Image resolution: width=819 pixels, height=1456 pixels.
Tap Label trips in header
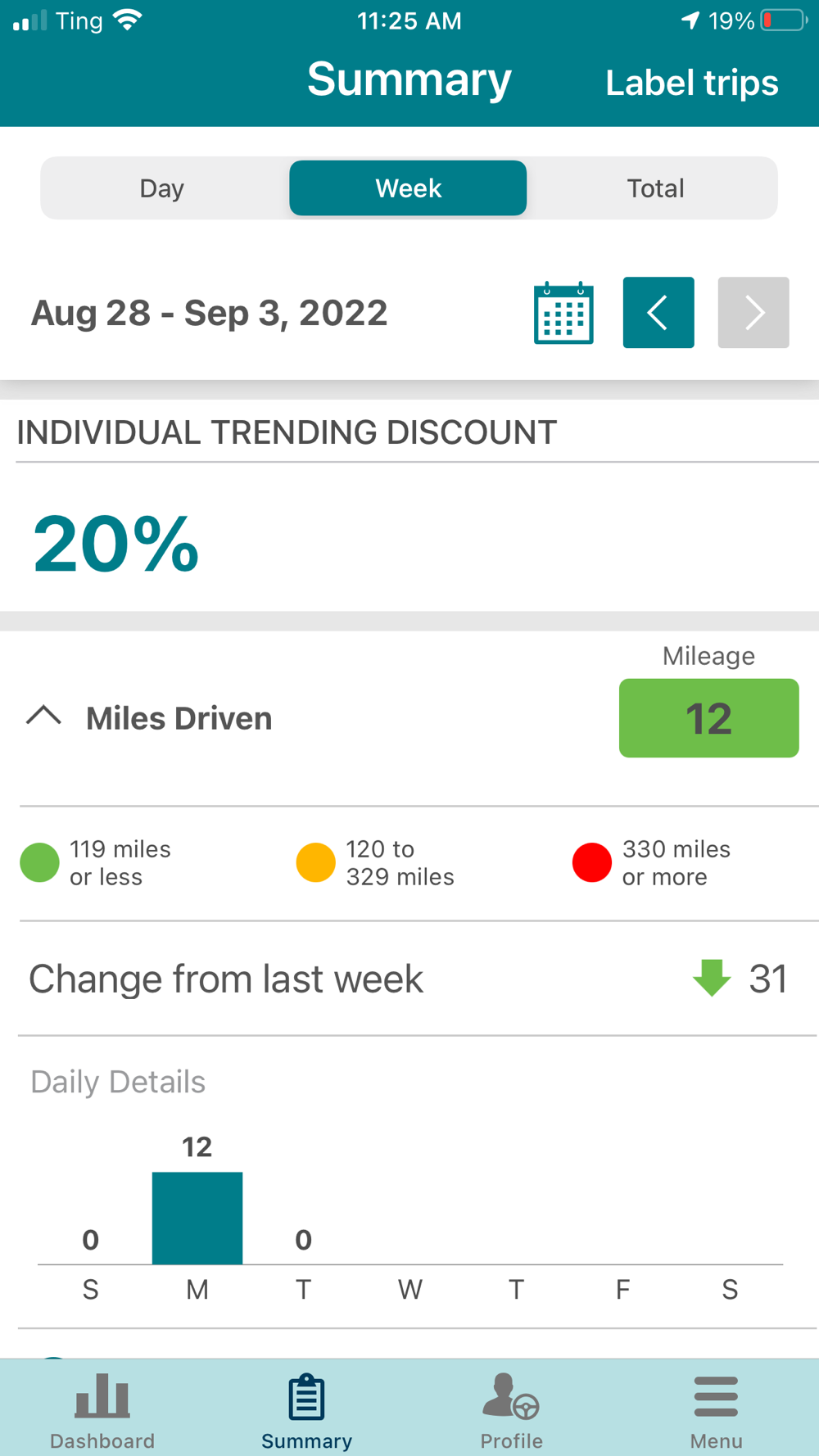(692, 83)
